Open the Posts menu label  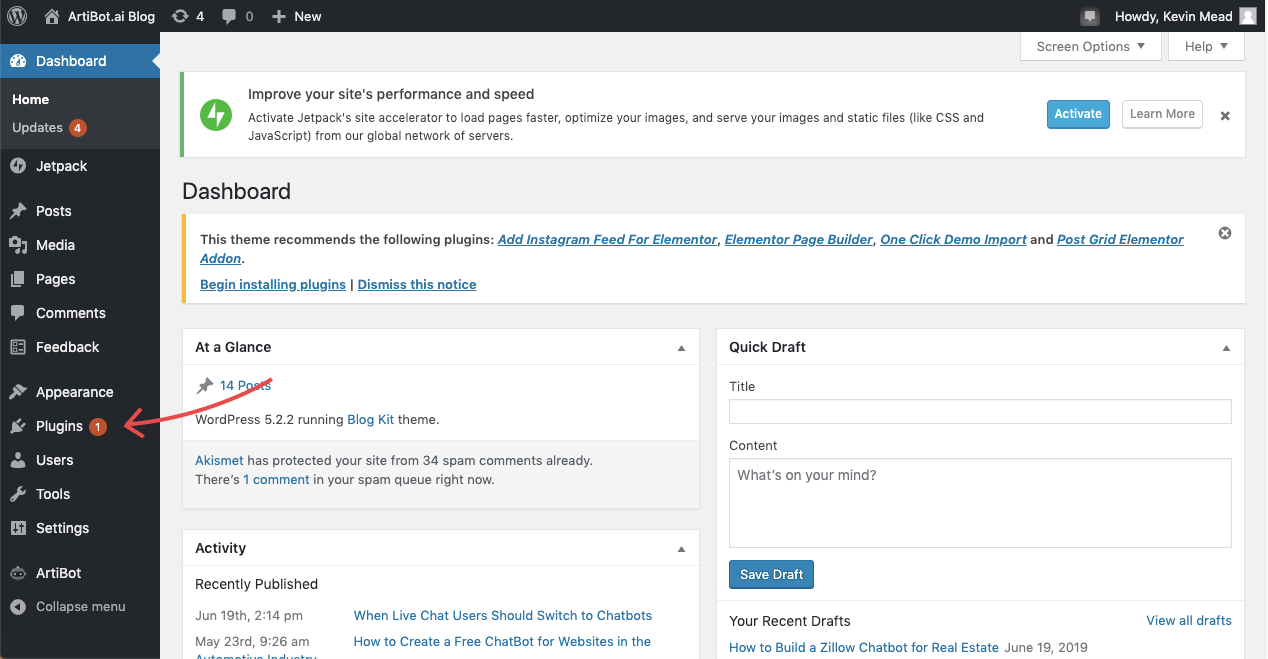tap(54, 211)
